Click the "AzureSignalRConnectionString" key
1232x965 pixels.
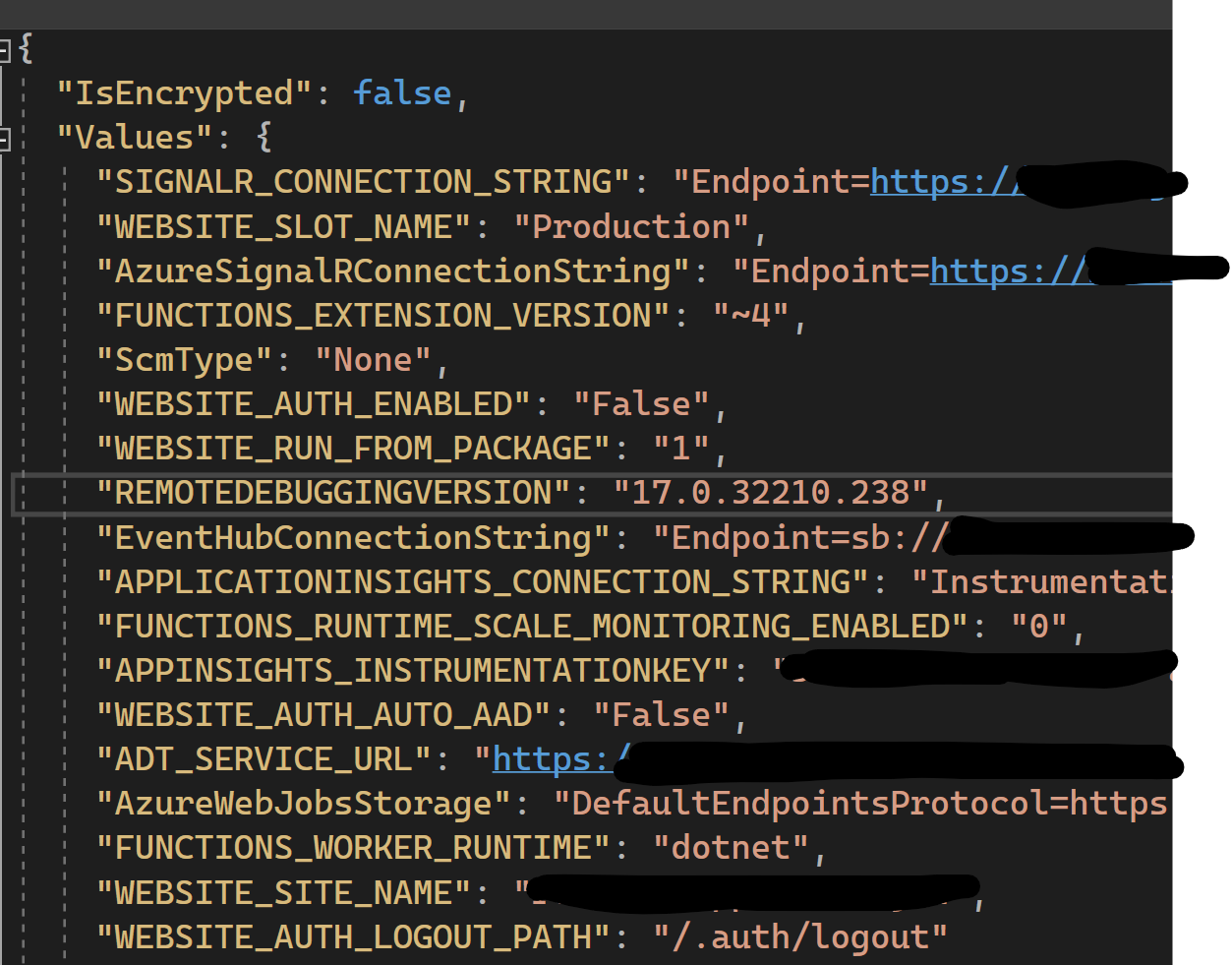click(x=392, y=271)
